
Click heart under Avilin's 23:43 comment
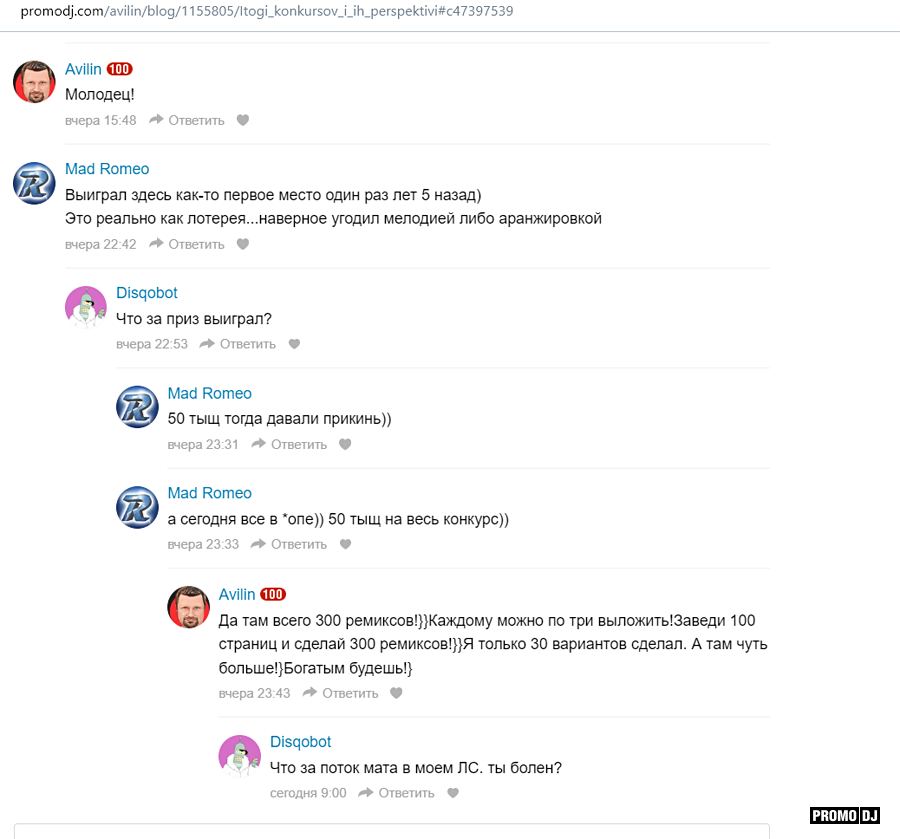[x=396, y=693]
